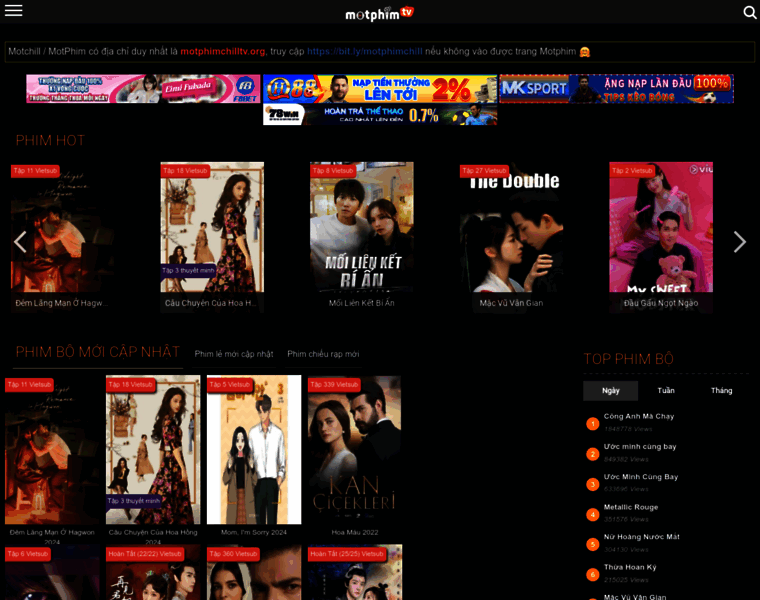The image size is (760, 600).
Task: Click the FBBET Eimi Fukada banner ad
Action: pos(143,89)
